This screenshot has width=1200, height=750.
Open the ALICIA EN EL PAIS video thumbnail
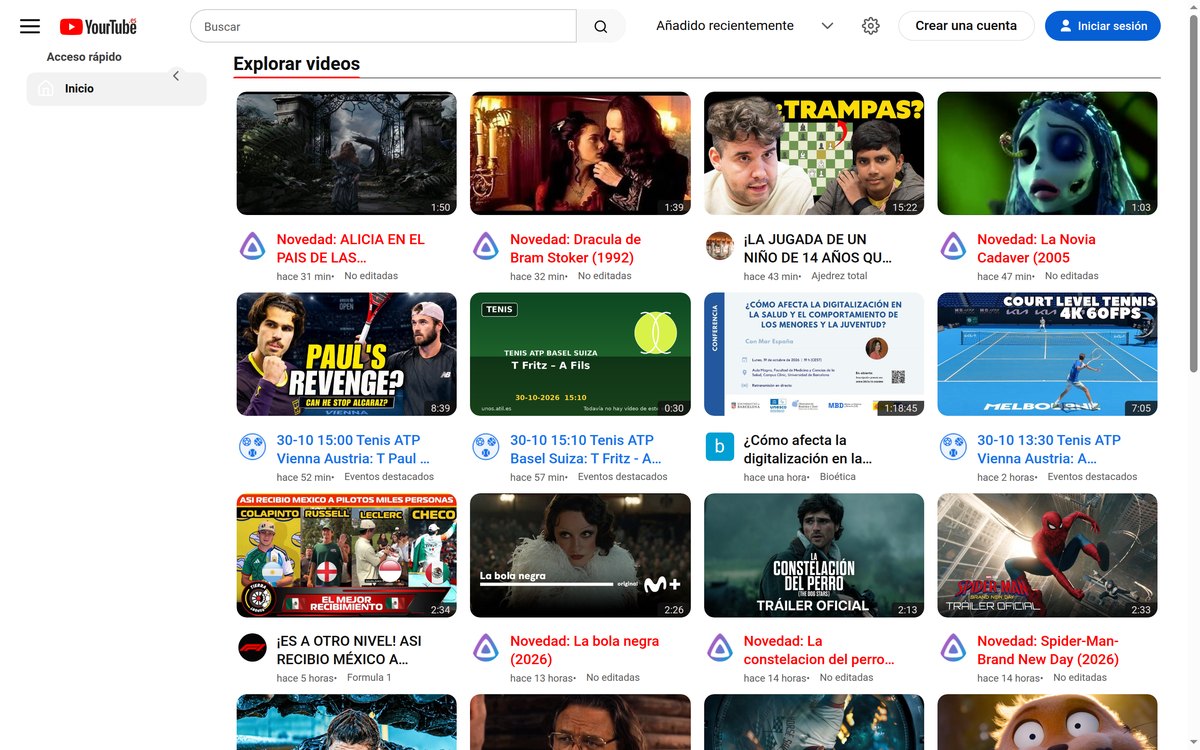click(x=346, y=154)
